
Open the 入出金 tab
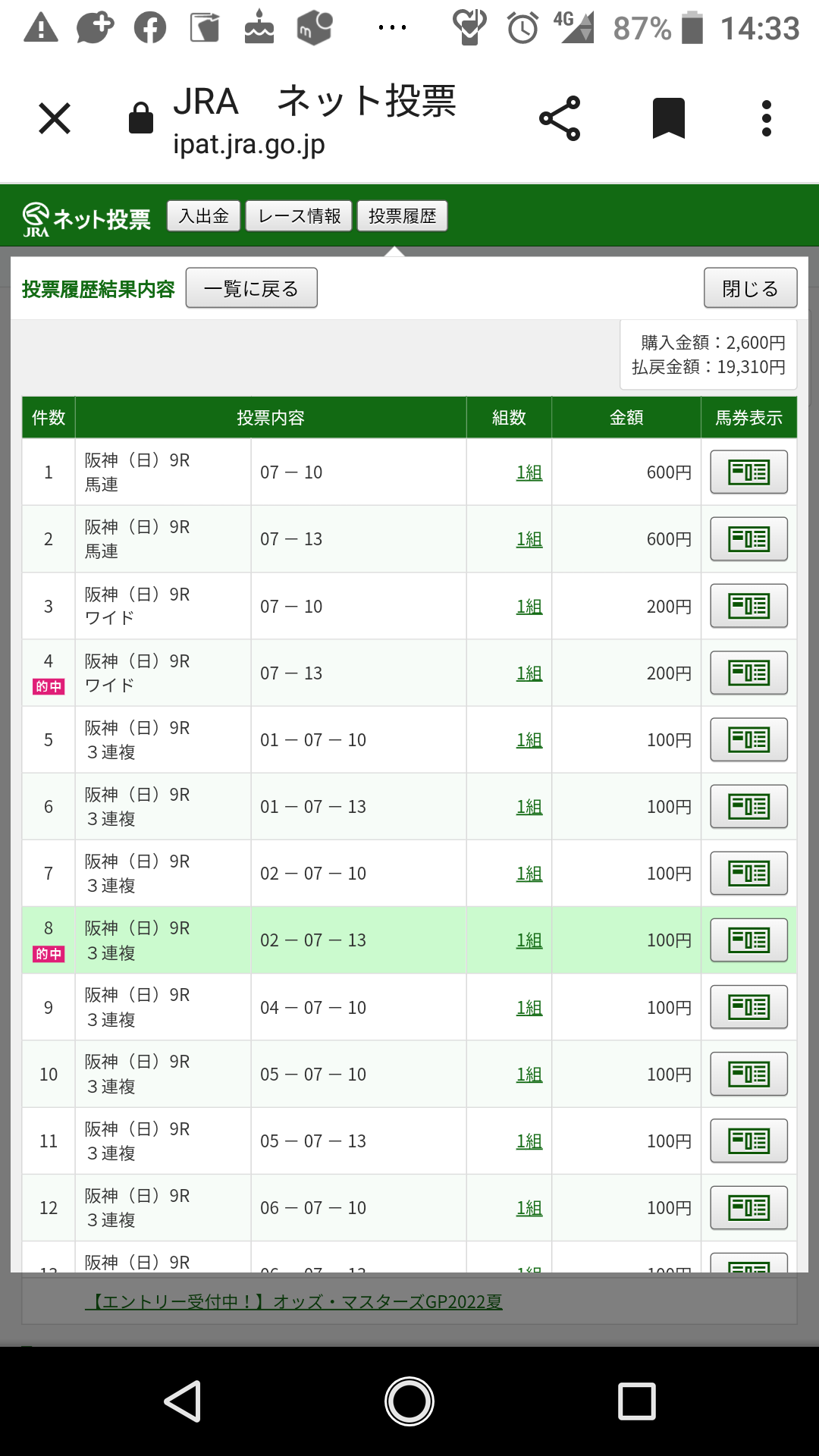pyautogui.click(x=203, y=216)
